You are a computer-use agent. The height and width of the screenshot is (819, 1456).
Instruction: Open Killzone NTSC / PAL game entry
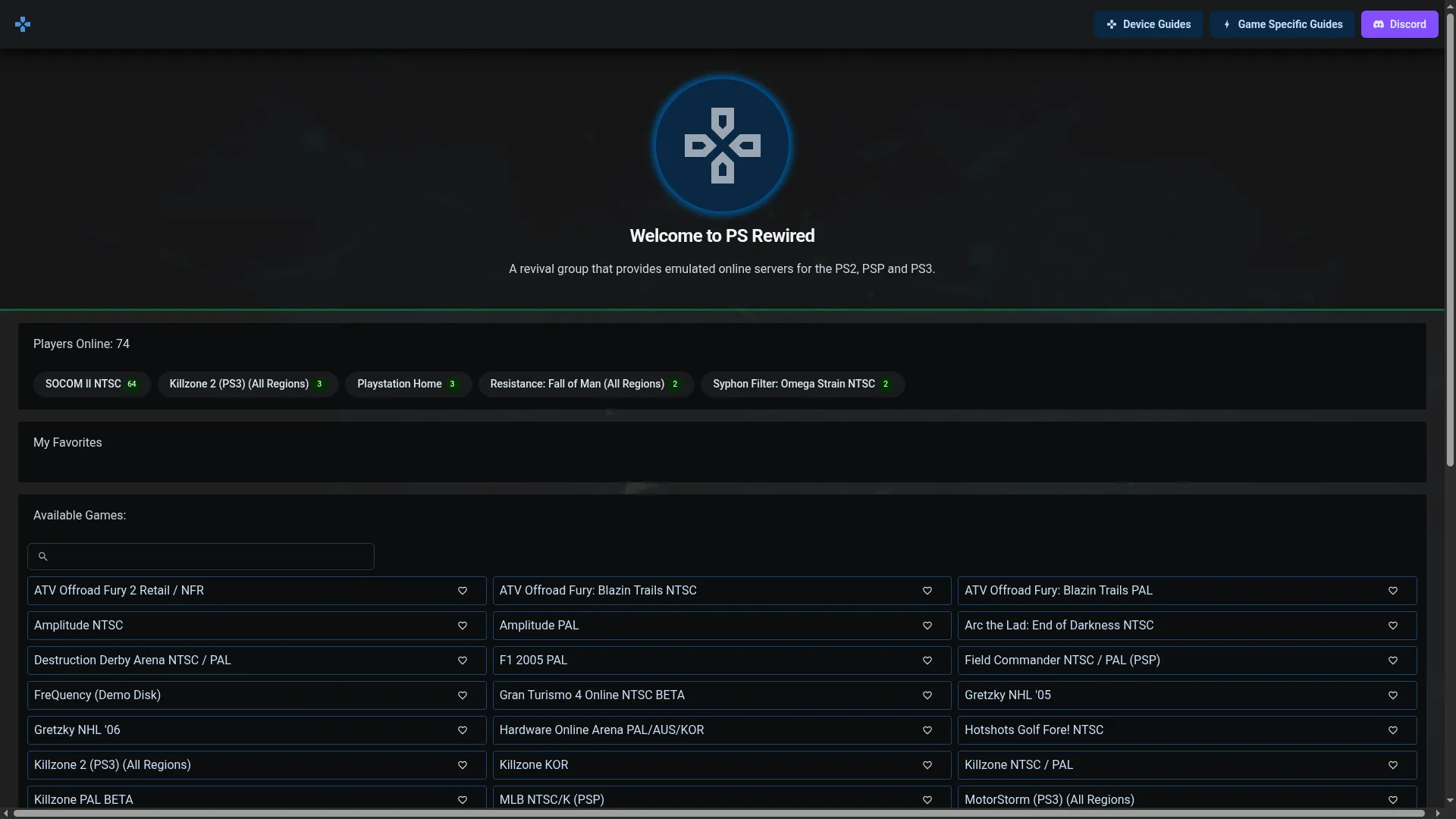click(x=1187, y=765)
